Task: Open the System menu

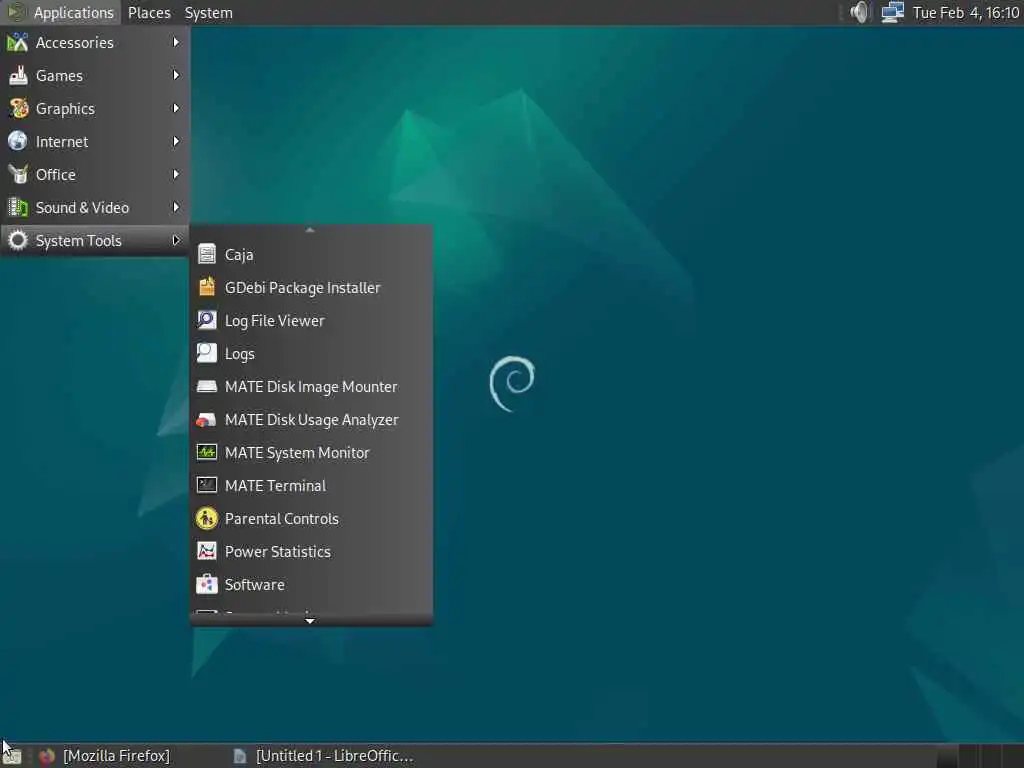Action: (x=208, y=12)
